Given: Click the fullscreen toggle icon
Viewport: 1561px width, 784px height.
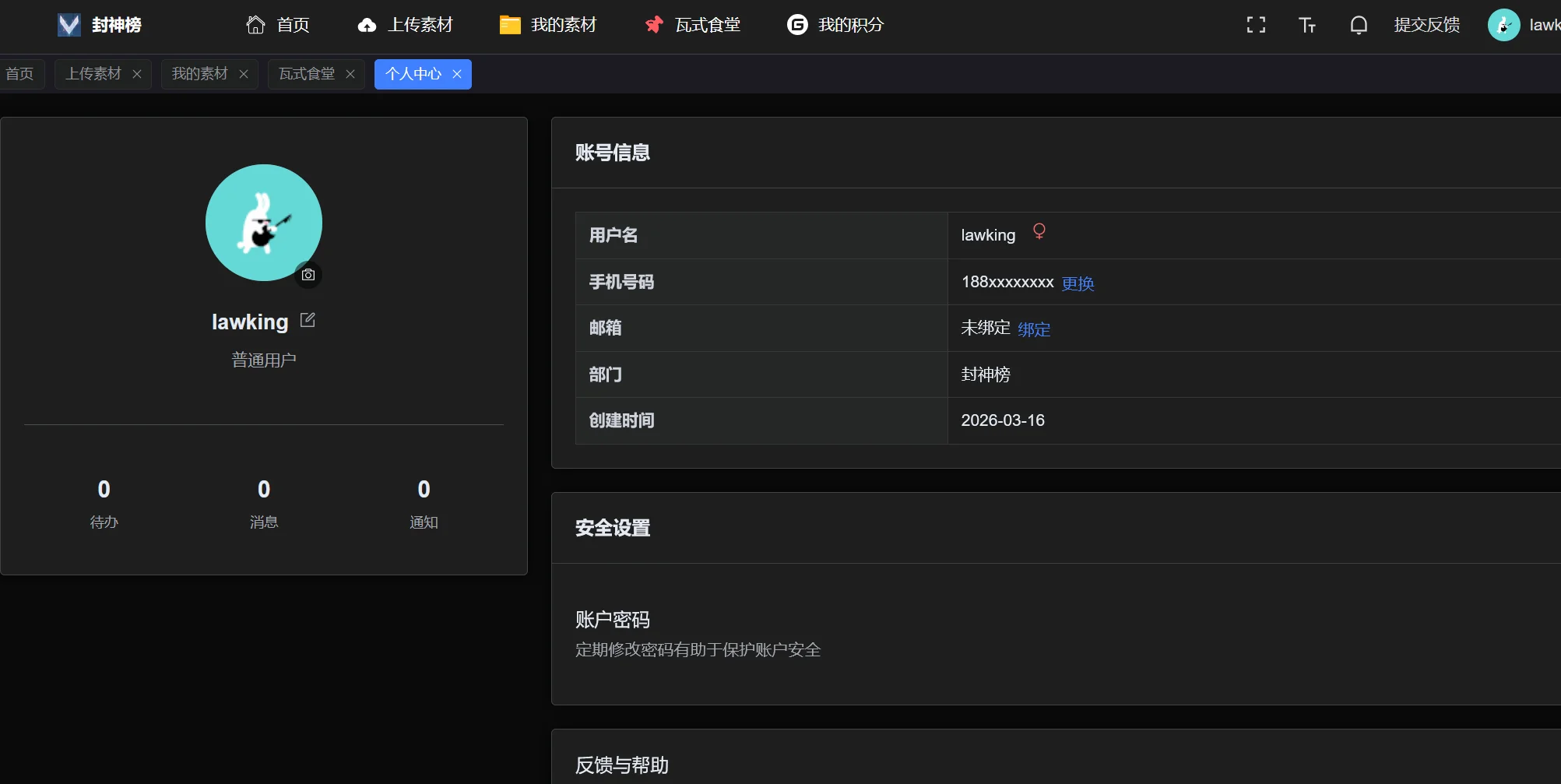Looking at the screenshot, I should [x=1256, y=25].
